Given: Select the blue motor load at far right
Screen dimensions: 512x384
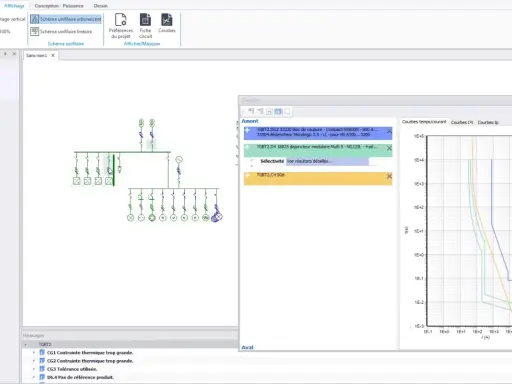Looking at the screenshot, I should (217, 217).
